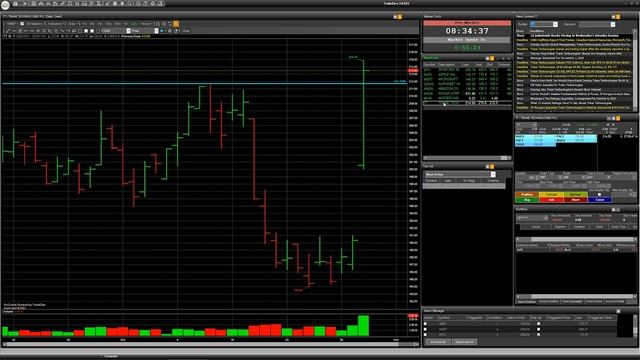Image resolution: width=640 pixels, height=360 pixels.
Task: Toggle the order entry display quantity checkbox
Action: coord(599,194)
